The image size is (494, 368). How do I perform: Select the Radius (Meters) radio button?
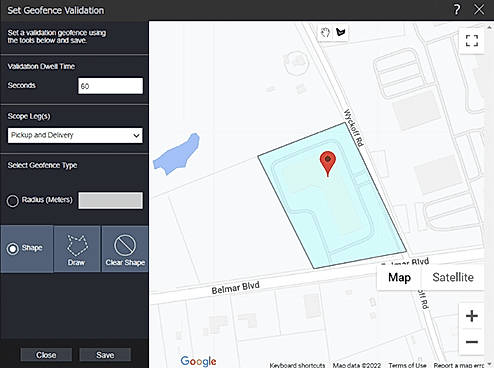pyautogui.click(x=13, y=201)
